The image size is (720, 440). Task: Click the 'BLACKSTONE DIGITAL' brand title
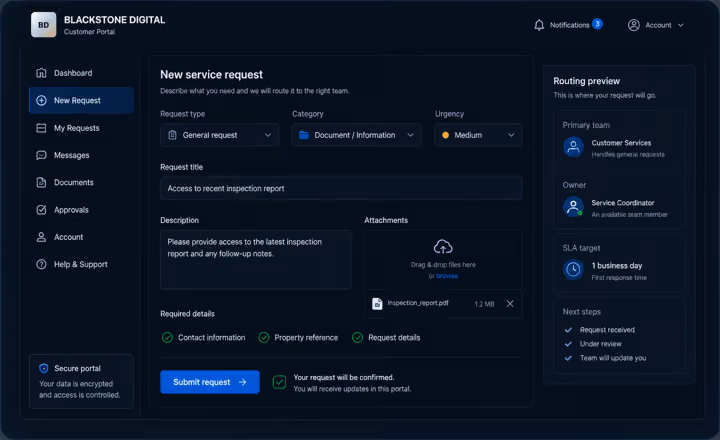114,20
